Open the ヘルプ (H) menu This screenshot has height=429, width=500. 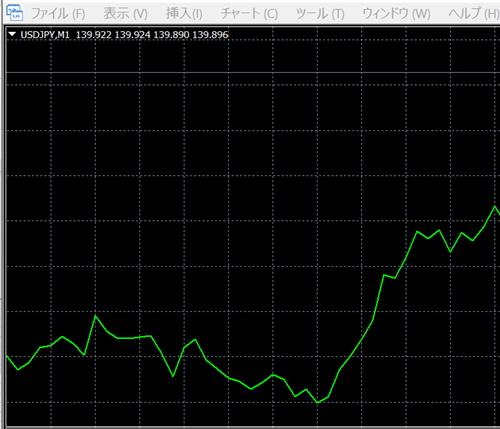point(473,14)
